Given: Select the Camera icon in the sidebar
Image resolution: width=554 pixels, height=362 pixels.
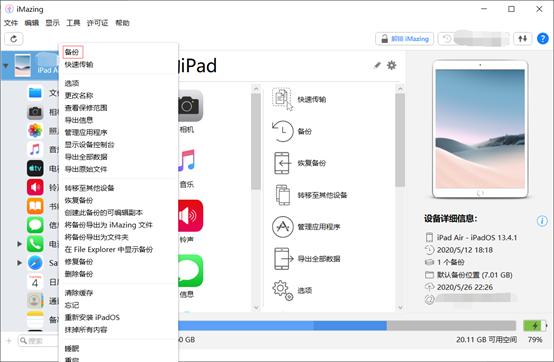Looking at the screenshot, I should click(x=35, y=112).
